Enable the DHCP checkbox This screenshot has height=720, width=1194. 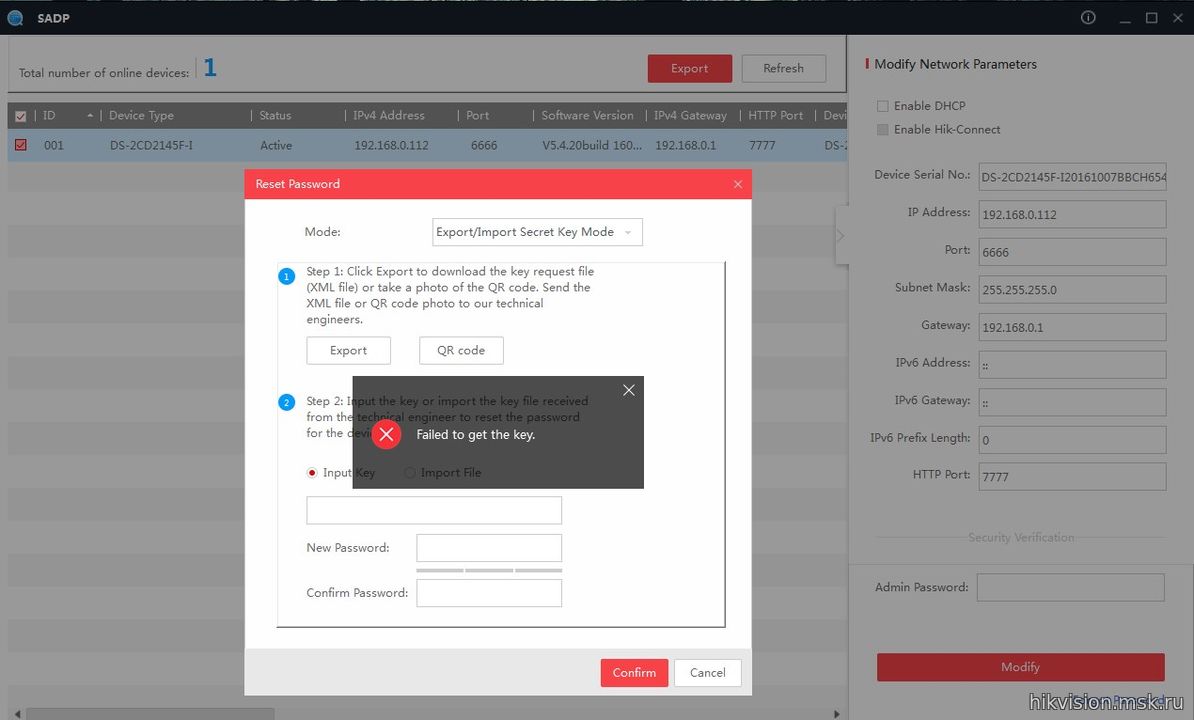pyautogui.click(x=883, y=106)
